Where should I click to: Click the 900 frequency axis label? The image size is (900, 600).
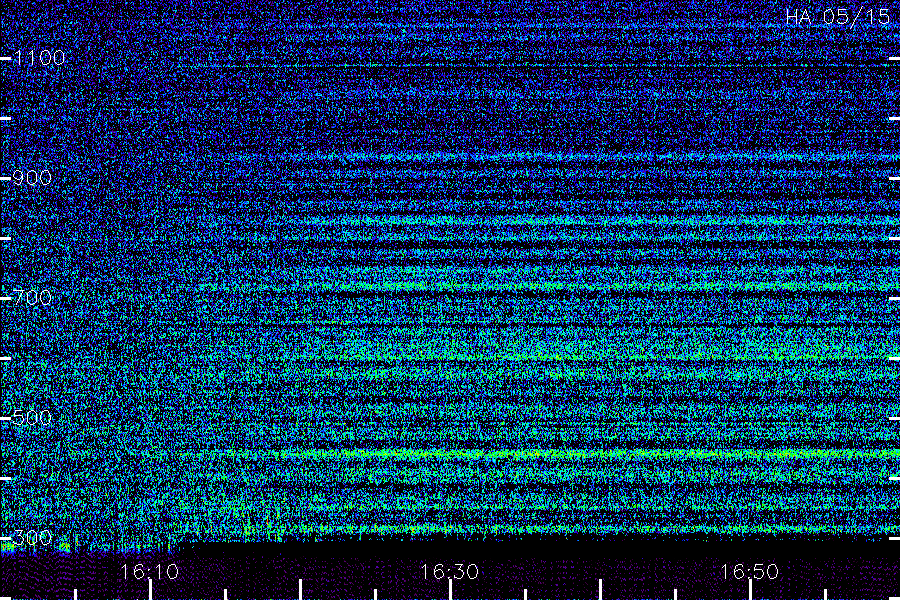coord(32,178)
